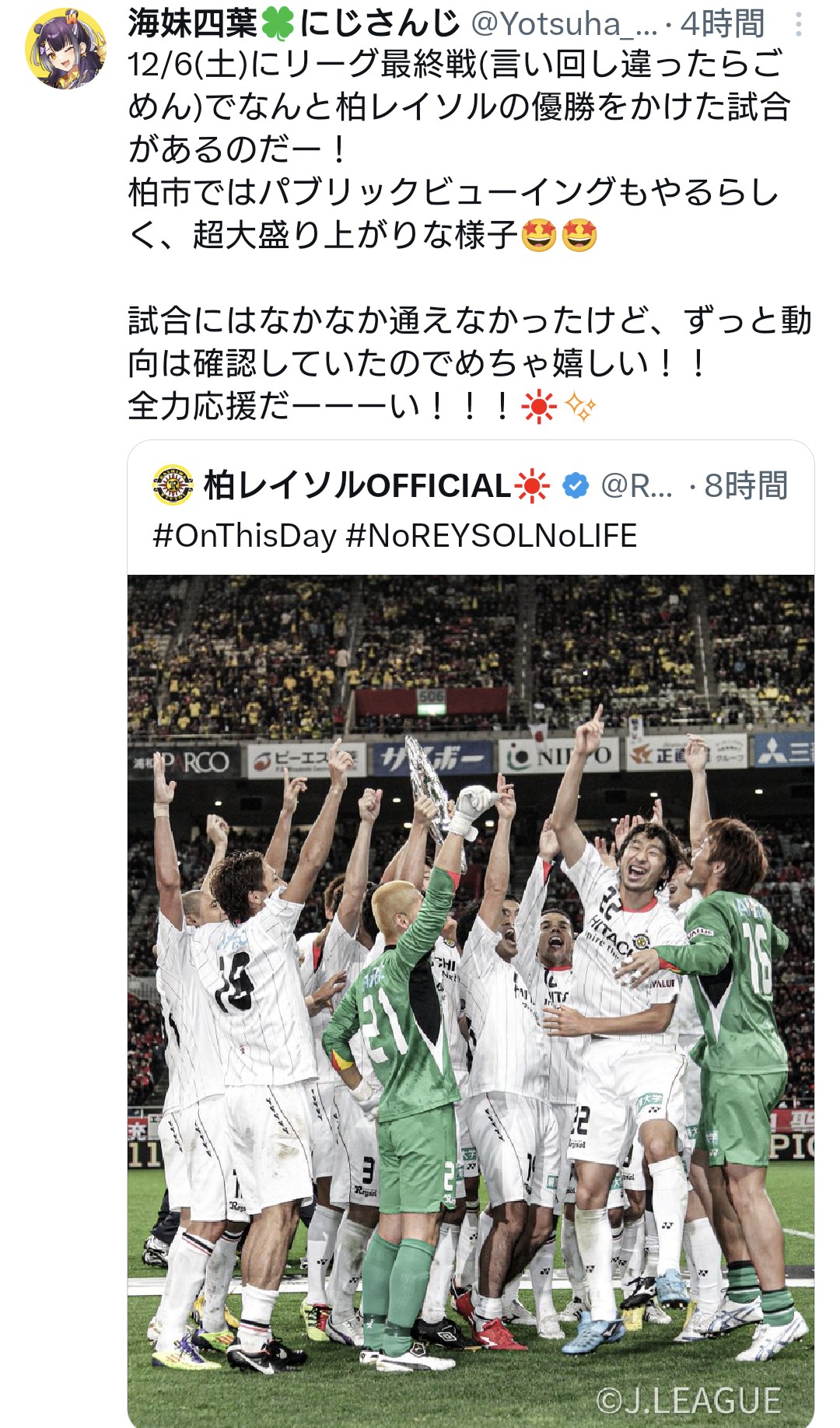This screenshot has width=840, height=1428.
Task: Tap the sun emoji beside 柏レイソルOFFICIAL
Action: click(x=533, y=486)
